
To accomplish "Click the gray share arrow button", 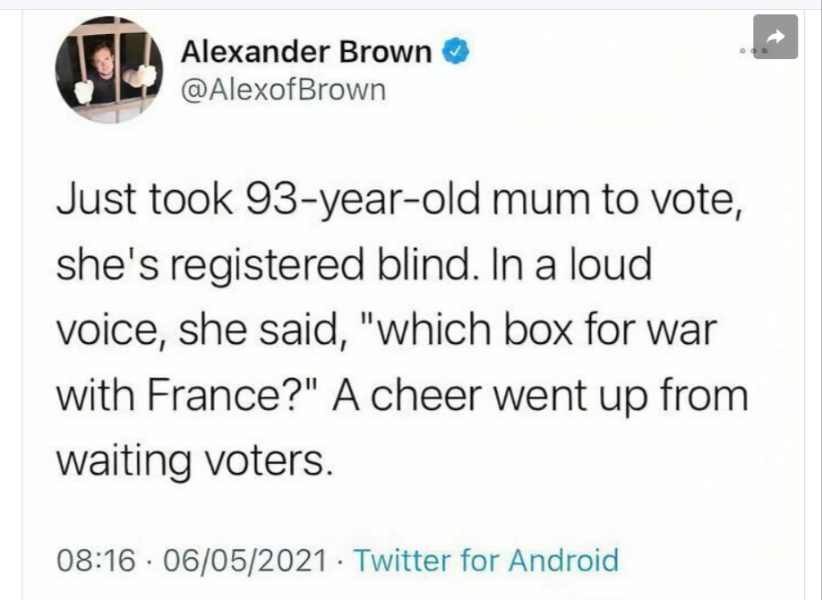I will click(x=775, y=37).
